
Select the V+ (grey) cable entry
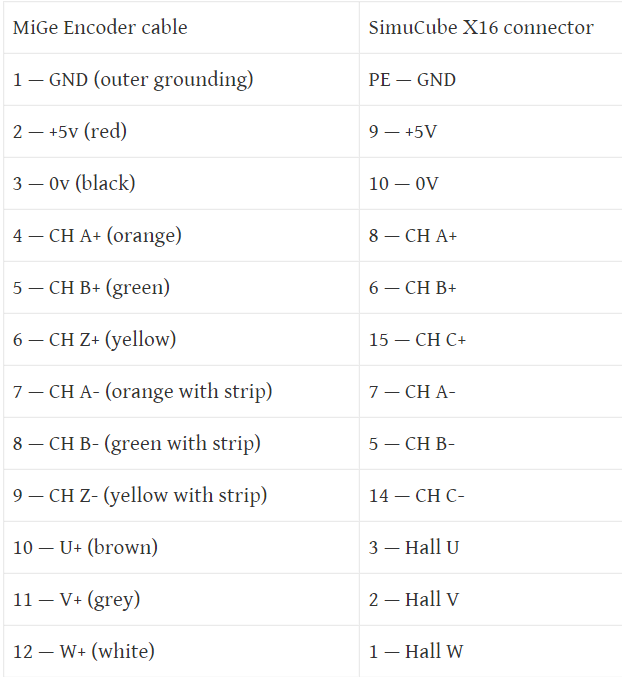point(181,600)
